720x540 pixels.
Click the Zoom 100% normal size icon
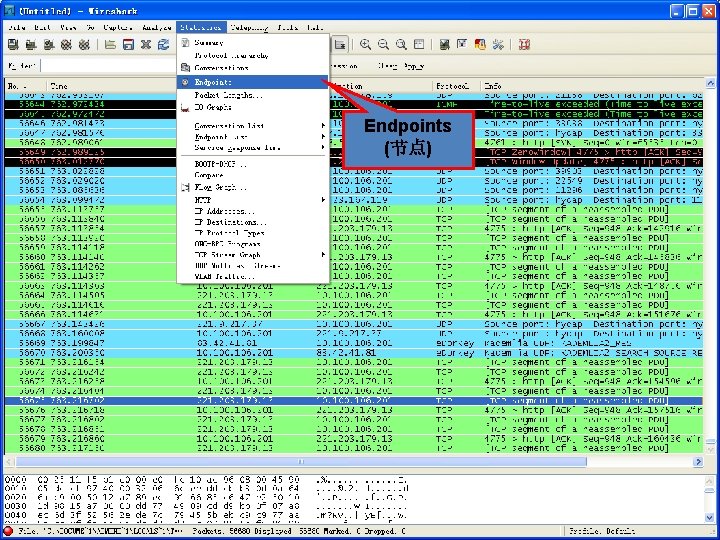pos(400,45)
